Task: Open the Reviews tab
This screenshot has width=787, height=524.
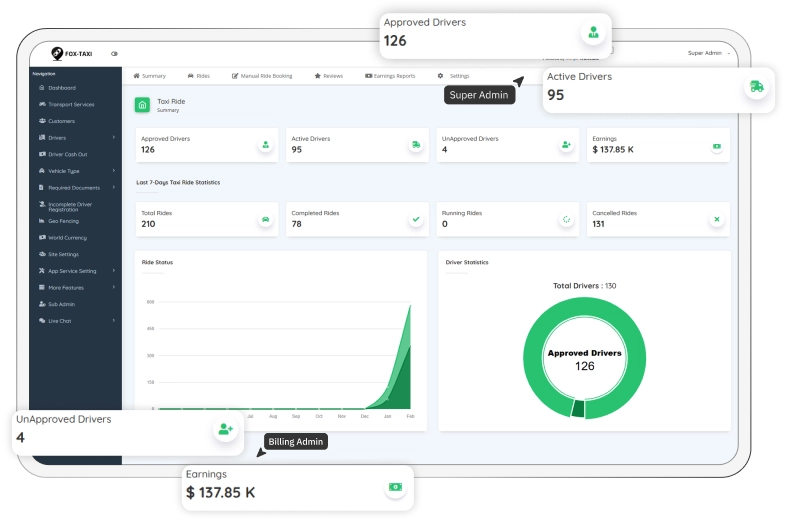Action: [329, 76]
